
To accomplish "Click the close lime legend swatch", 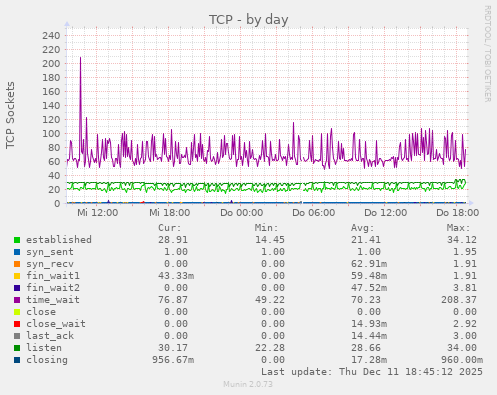I will (17, 312).
